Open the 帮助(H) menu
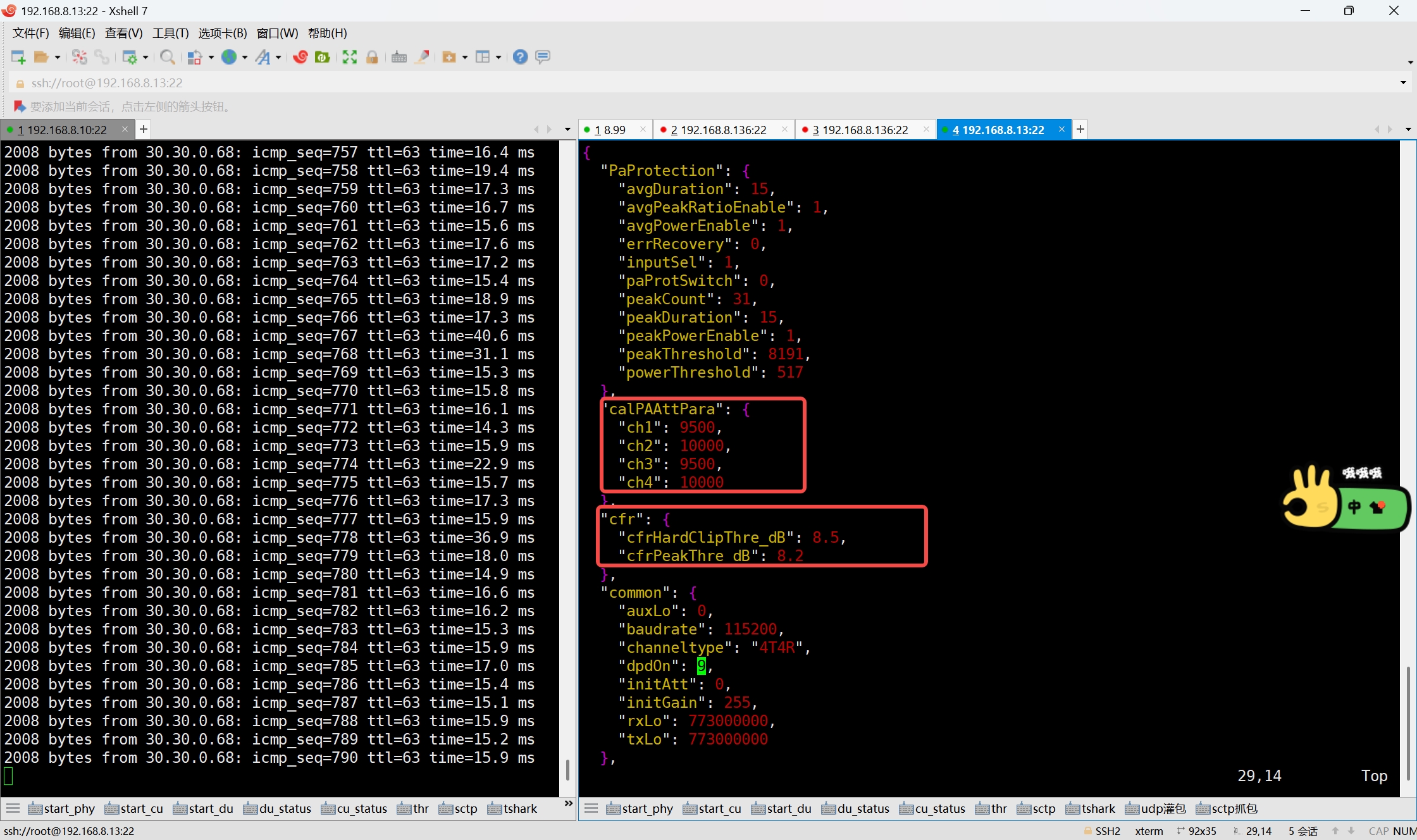Image resolution: width=1417 pixels, height=840 pixels. click(328, 33)
